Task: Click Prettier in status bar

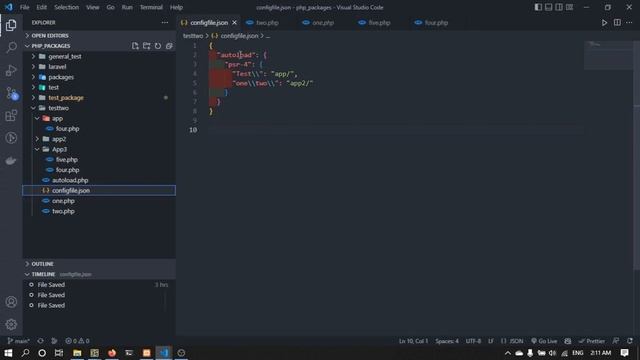Action: (x=592, y=341)
